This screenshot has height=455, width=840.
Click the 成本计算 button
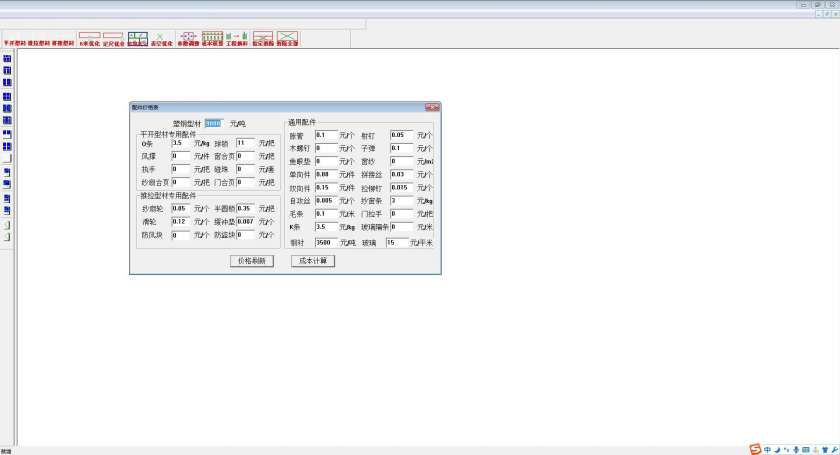click(x=313, y=260)
